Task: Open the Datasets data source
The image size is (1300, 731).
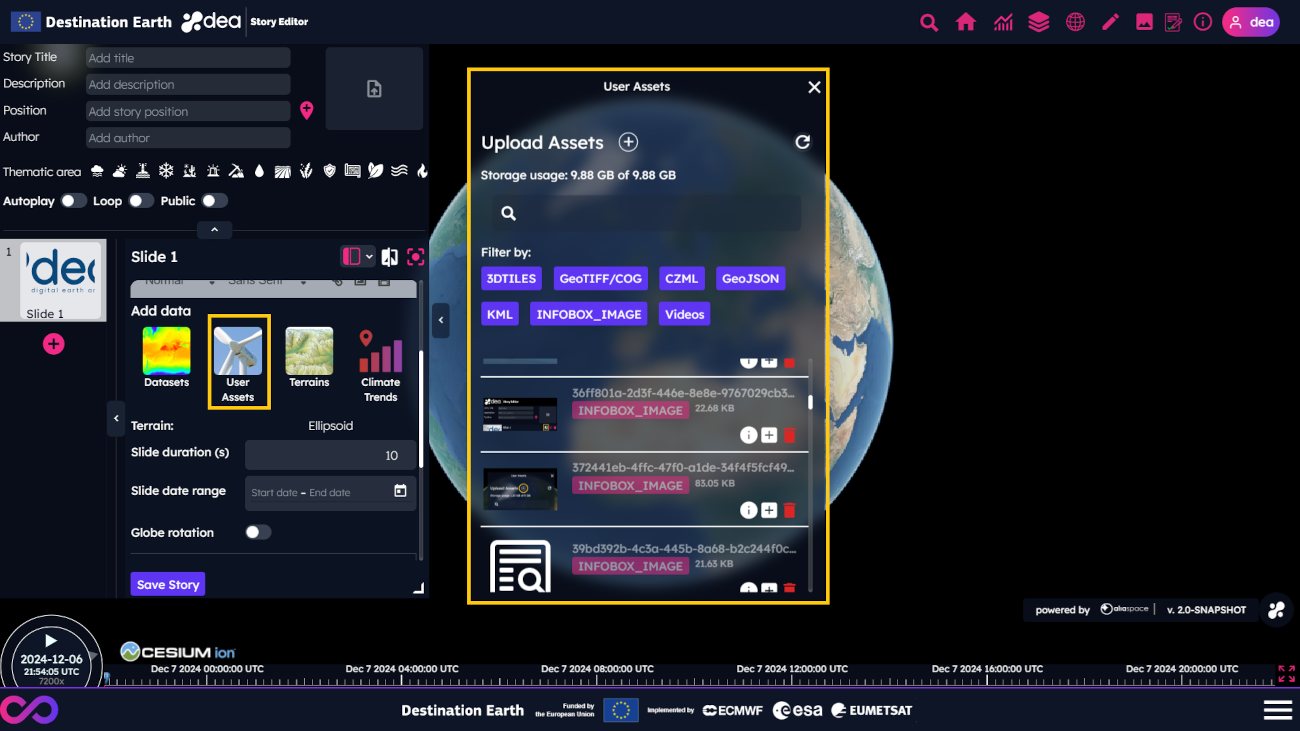Action: pyautogui.click(x=166, y=357)
